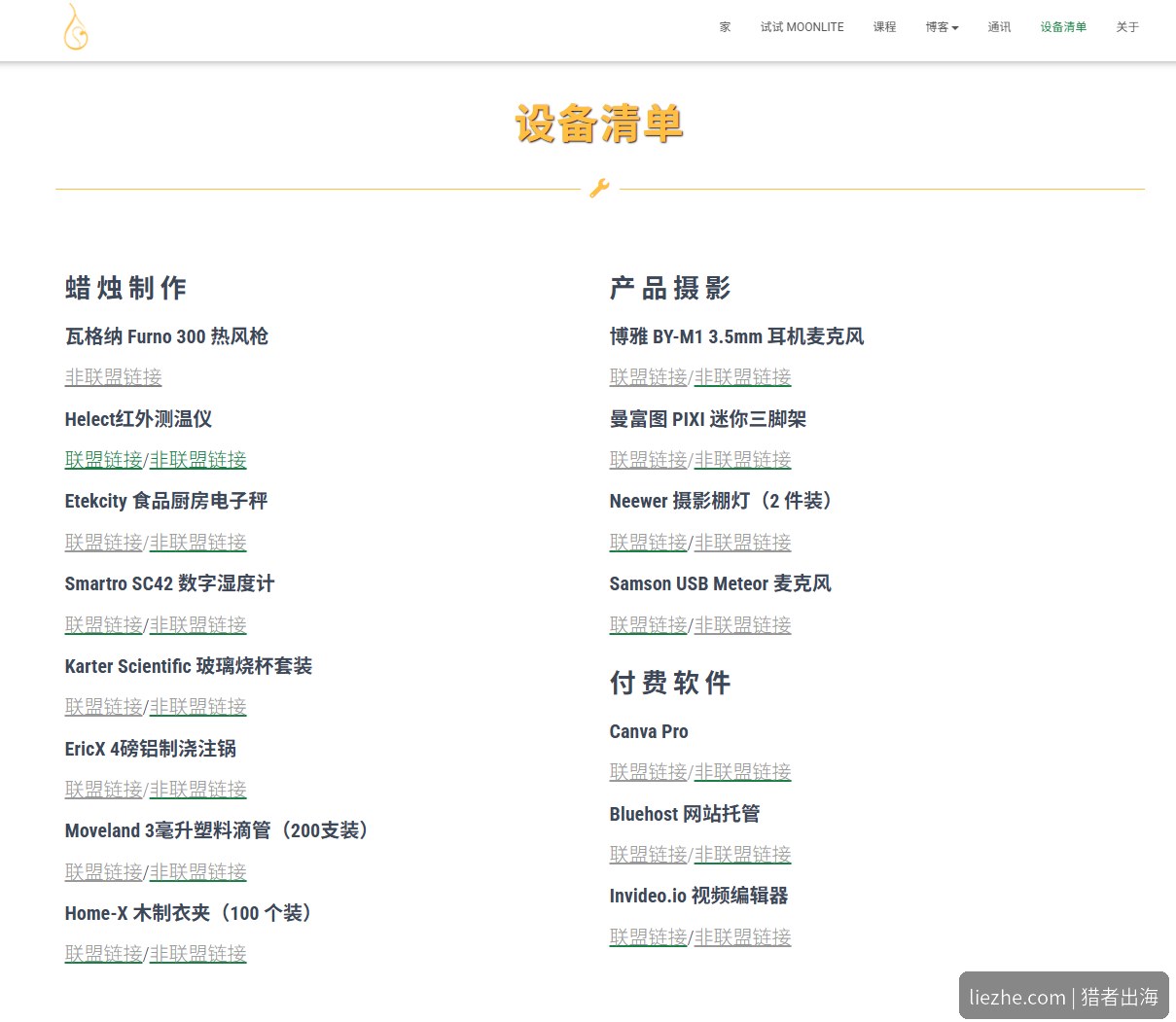
Task: Open 联盟链接 for Canva Pro
Action: pos(649,772)
